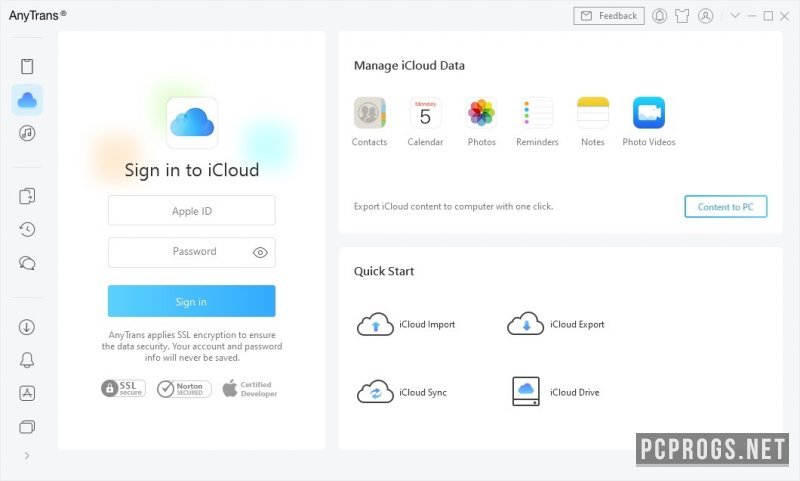Click the Norton Secured badge
Image resolution: width=800 pixels, height=481 pixels.
[x=184, y=389]
